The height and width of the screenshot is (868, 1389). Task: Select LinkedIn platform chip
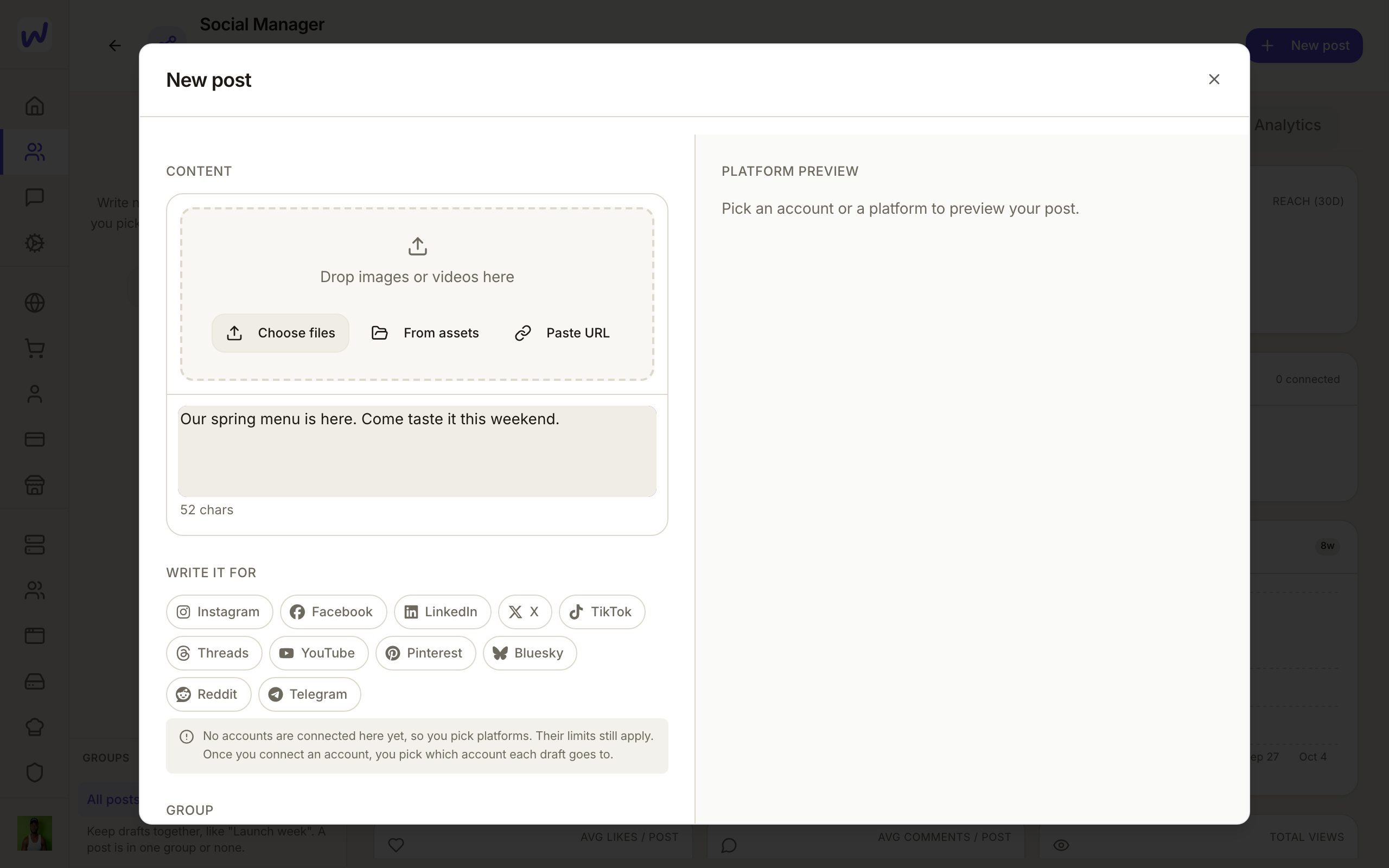(x=442, y=612)
